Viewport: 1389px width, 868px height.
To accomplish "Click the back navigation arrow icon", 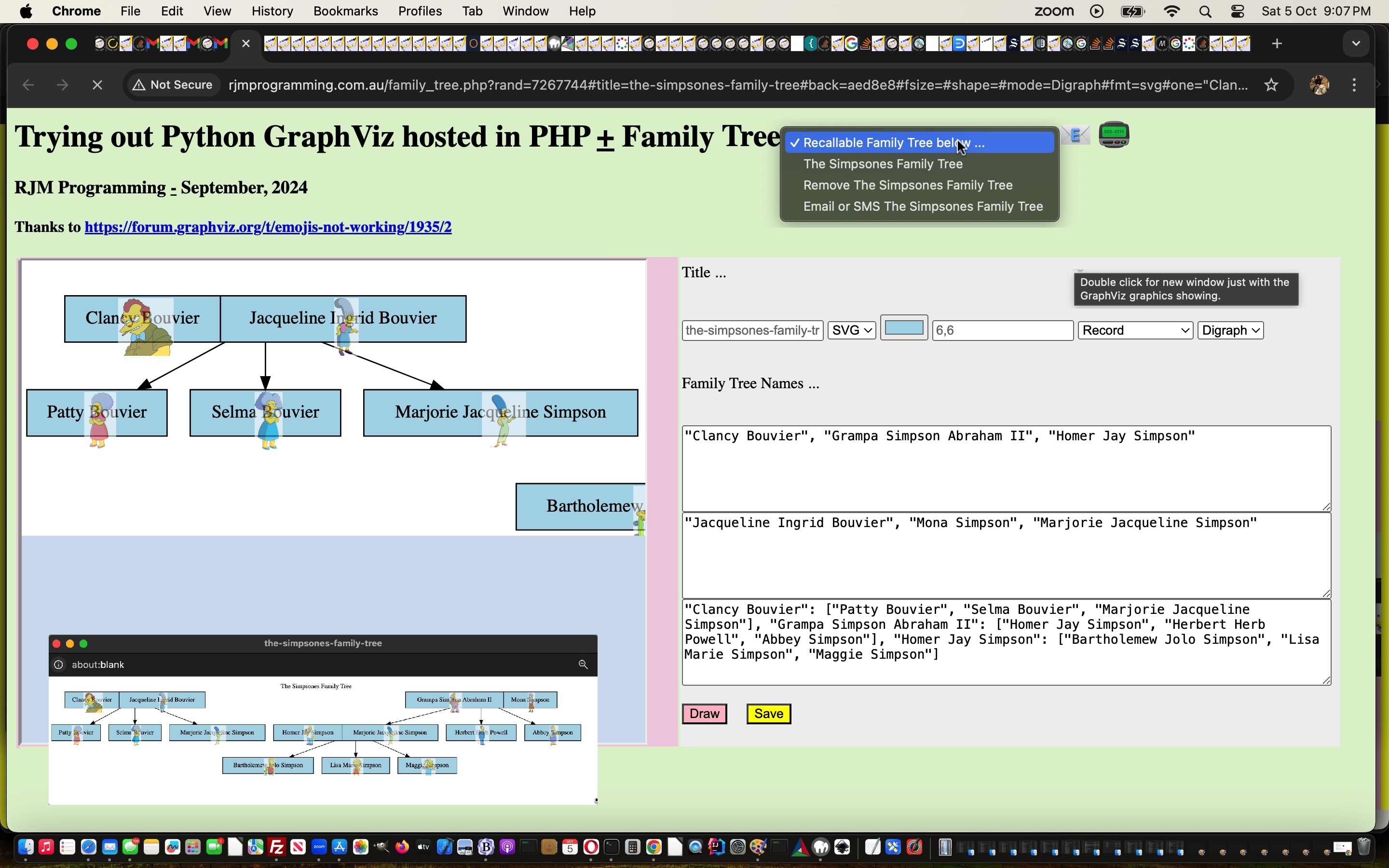I will pyautogui.click(x=27, y=84).
